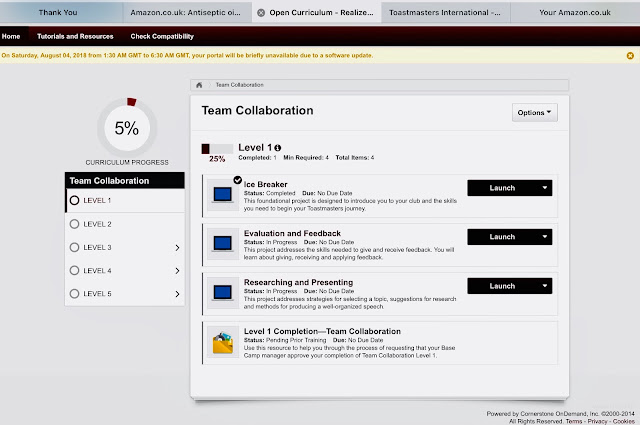
Task: Click 'Status: Pending Prior Training' text
Action: click(x=285, y=340)
